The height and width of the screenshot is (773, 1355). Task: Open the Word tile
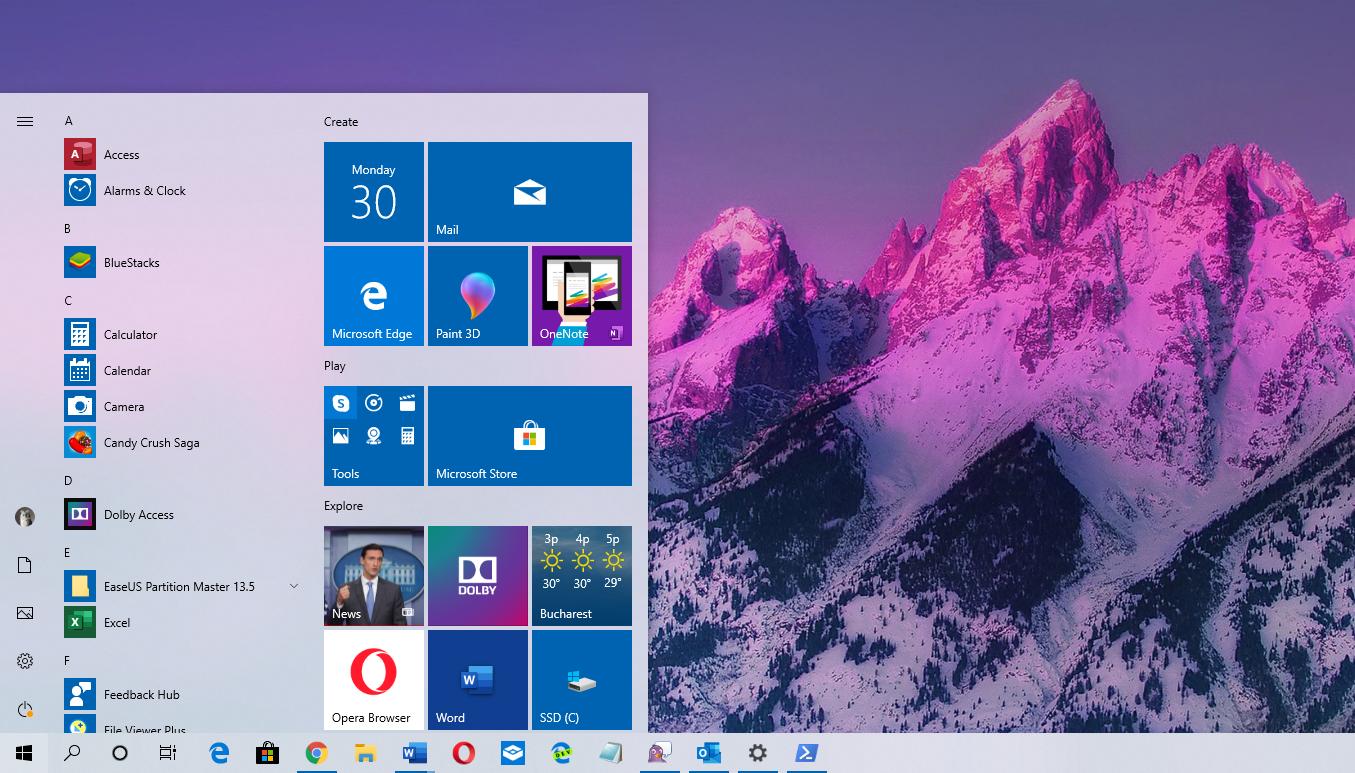478,680
